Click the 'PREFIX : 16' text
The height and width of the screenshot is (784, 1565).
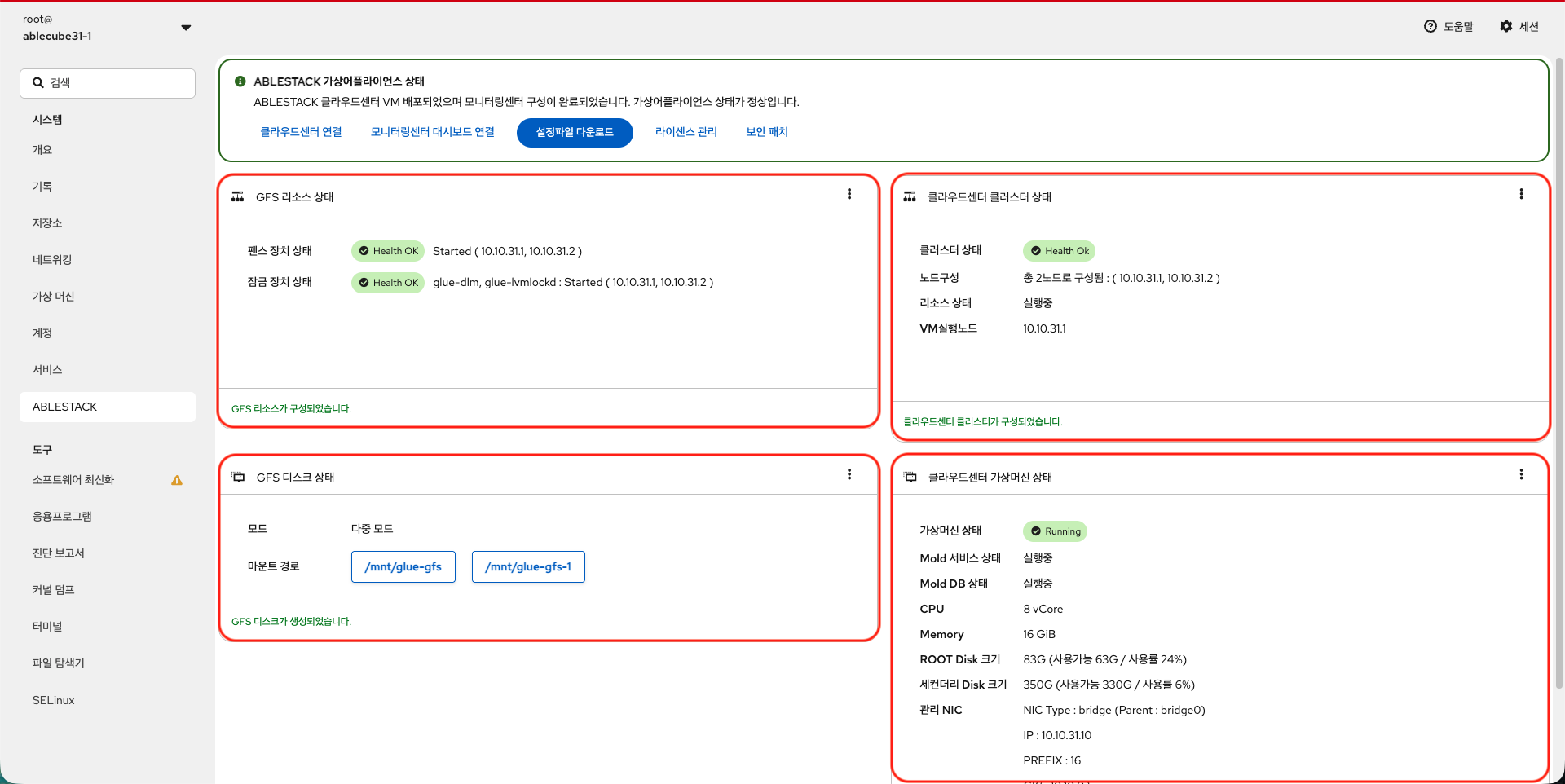(1051, 761)
